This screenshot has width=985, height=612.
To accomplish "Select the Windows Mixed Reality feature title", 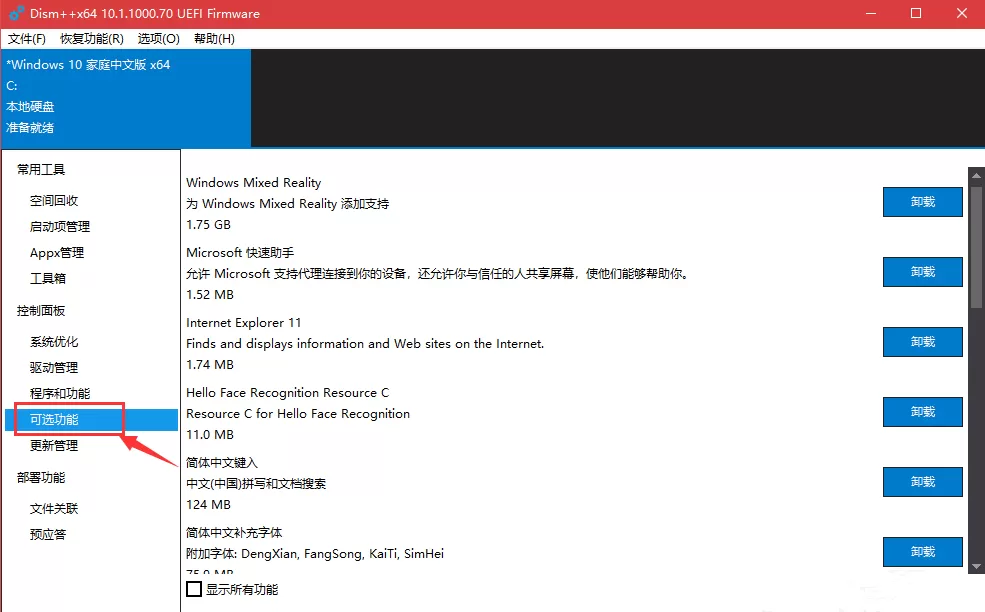I will tap(253, 183).
